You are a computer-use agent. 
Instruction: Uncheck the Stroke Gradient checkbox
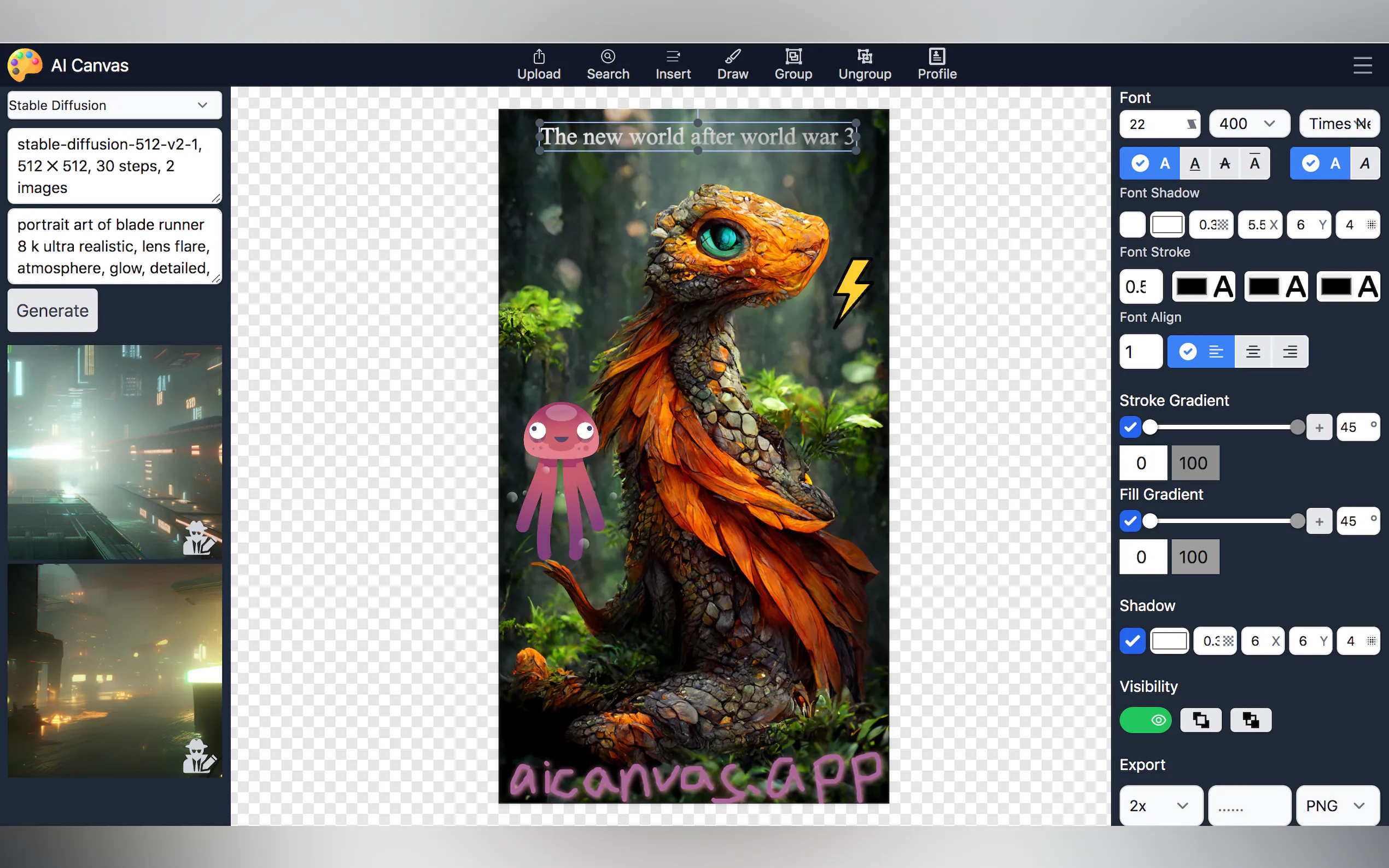[1130, 427]
